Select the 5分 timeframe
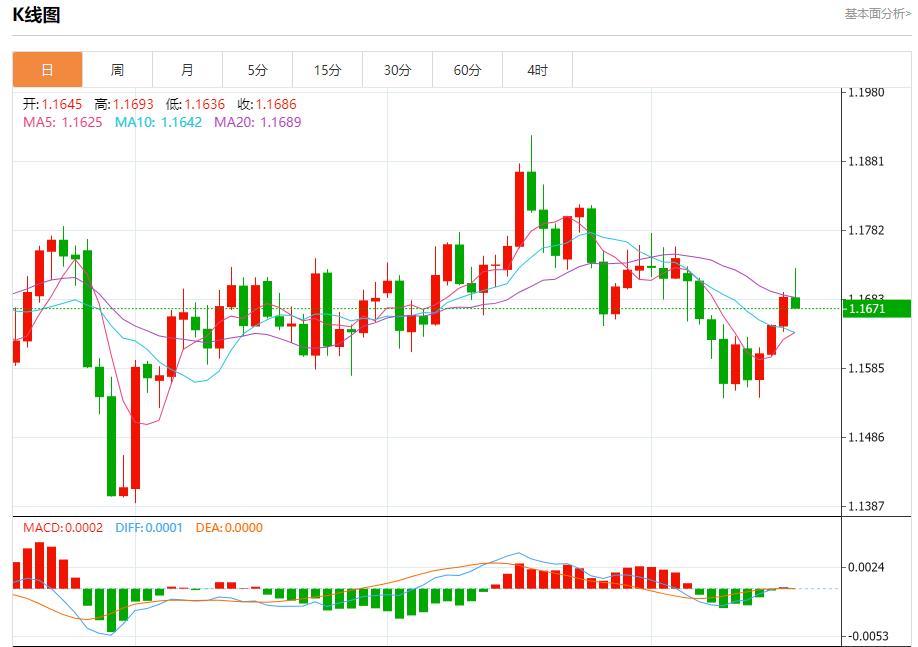This screenshot has height=647, width=918. tap(257, 69)
